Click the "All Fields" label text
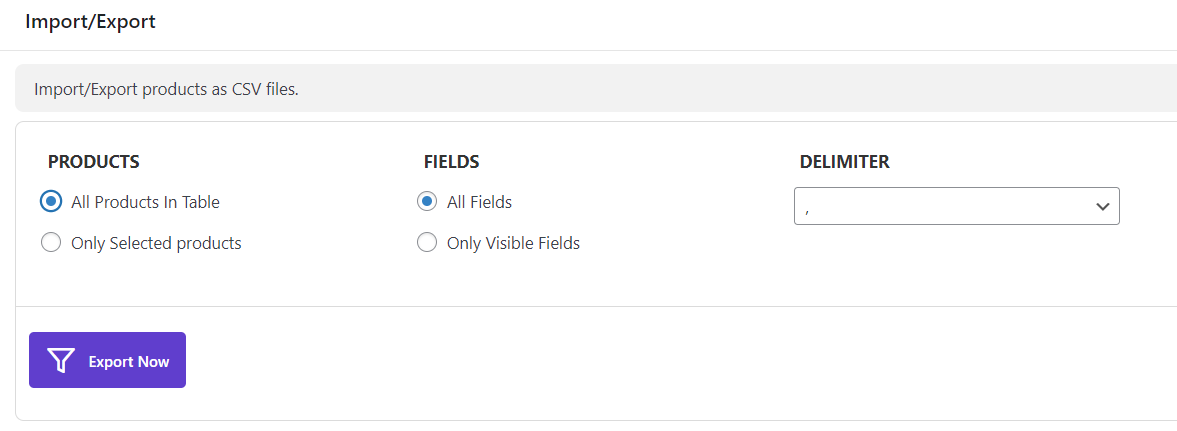This screenshot has height=431, width=1177. click(x=479, y=202)
